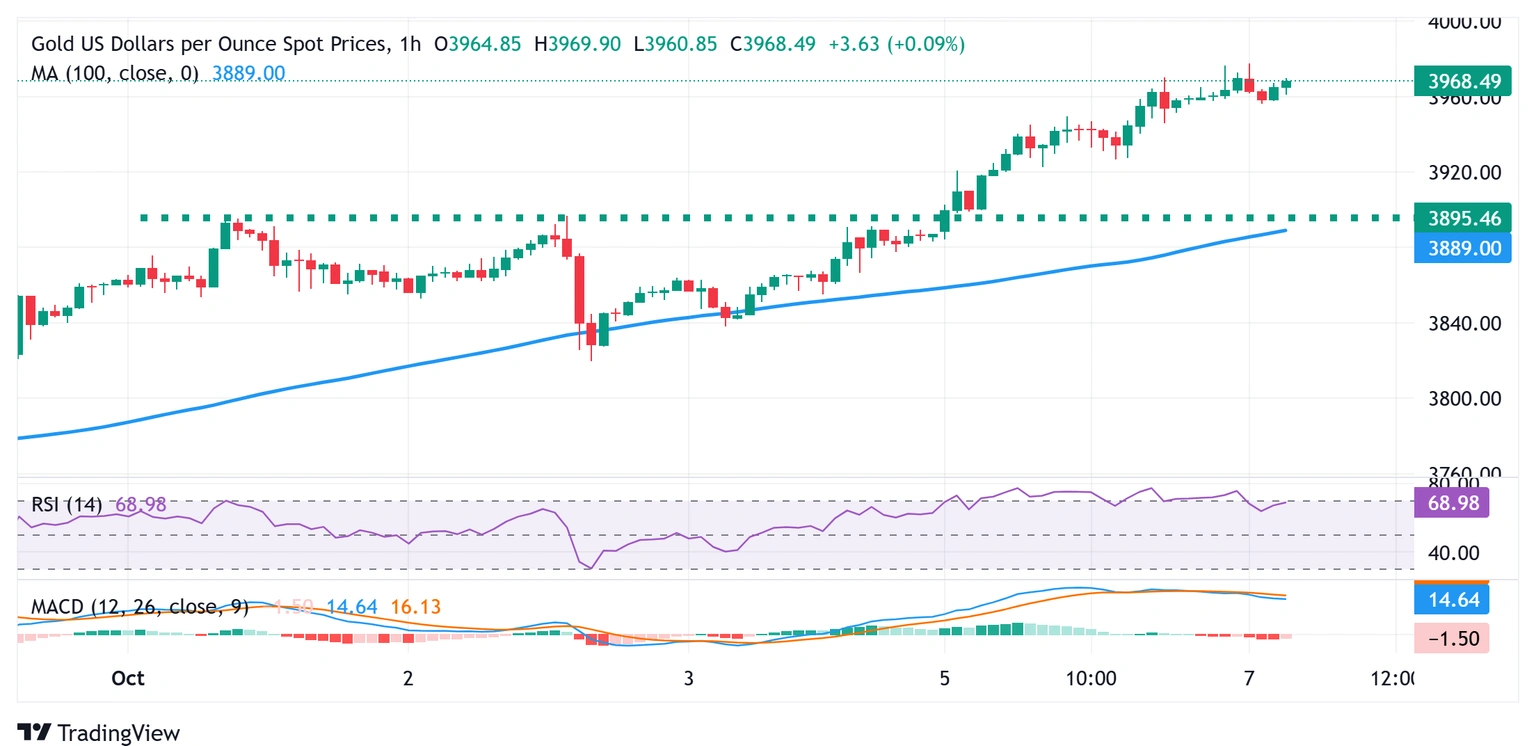Select the RSI (14) indicator label
The height and width of the screenshot is (746, 1536).
click(66, 505)
